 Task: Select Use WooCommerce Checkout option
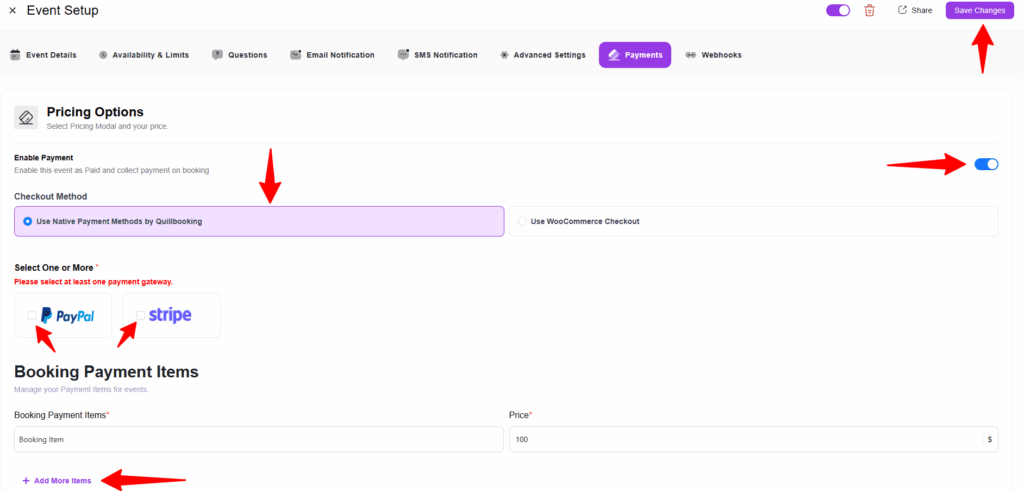point(522,221)
